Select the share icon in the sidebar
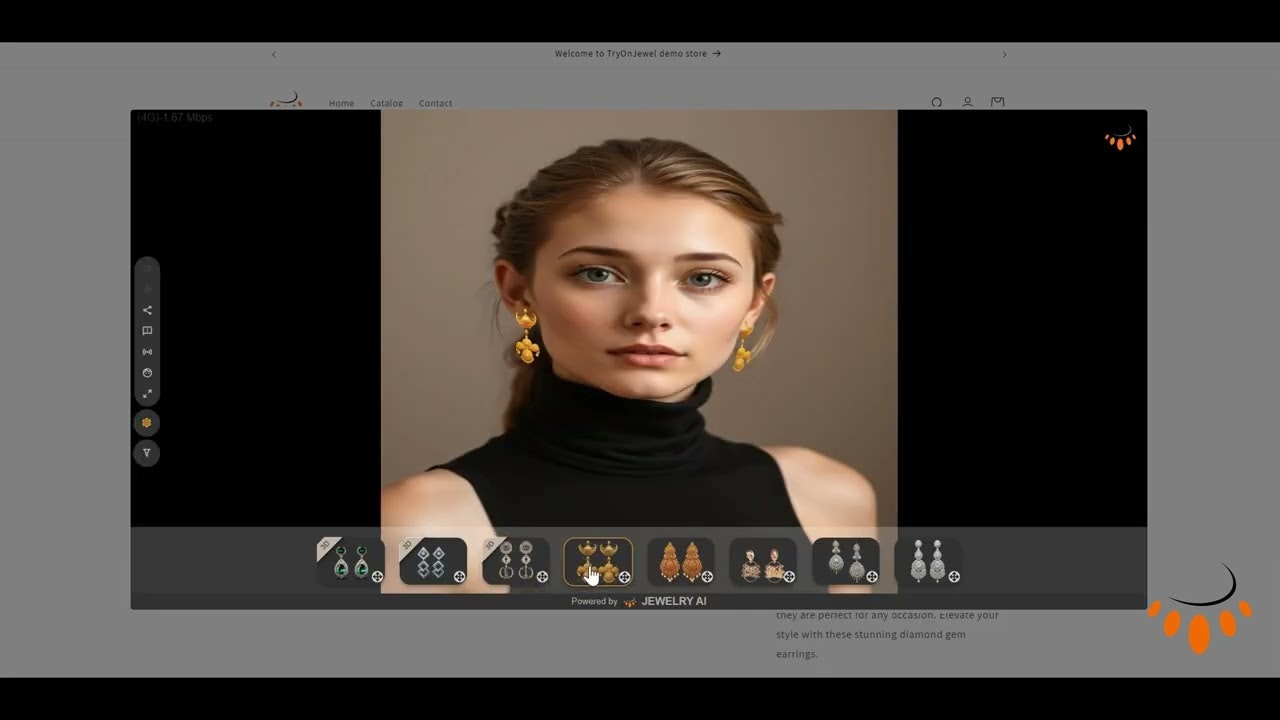Screen dimensions: 1280x720 pos(147,310)
